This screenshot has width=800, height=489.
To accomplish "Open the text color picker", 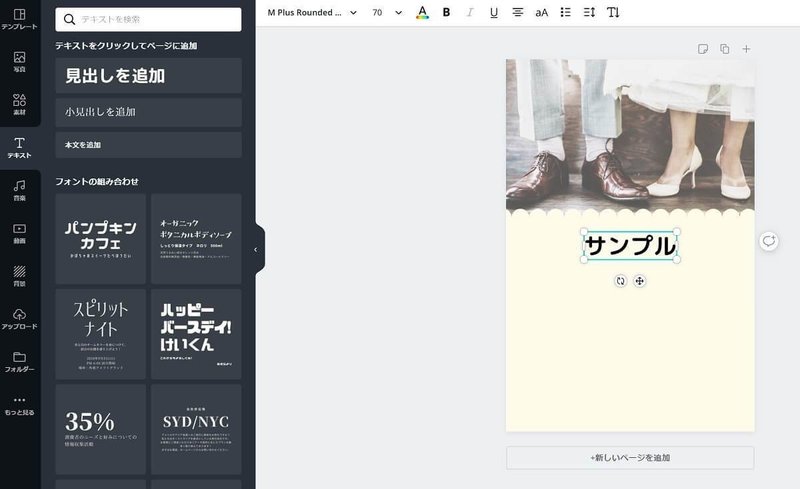I will tap(422, 13).
